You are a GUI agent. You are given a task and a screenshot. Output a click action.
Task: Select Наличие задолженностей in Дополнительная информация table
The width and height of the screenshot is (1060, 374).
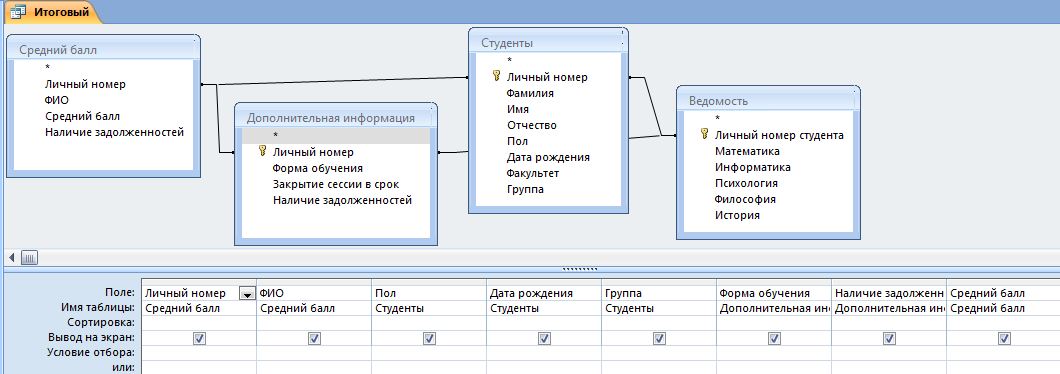pyautogui.click(x=342, y=200)
